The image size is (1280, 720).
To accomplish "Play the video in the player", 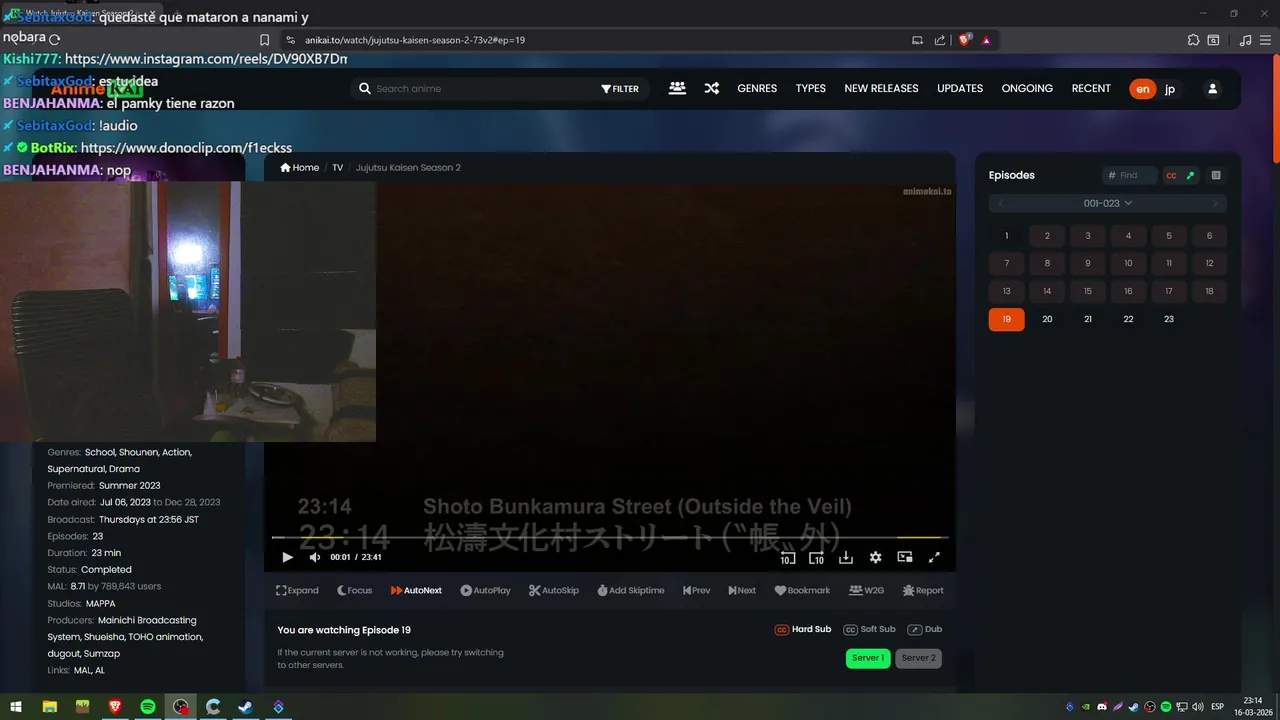I will pos(287,557).
